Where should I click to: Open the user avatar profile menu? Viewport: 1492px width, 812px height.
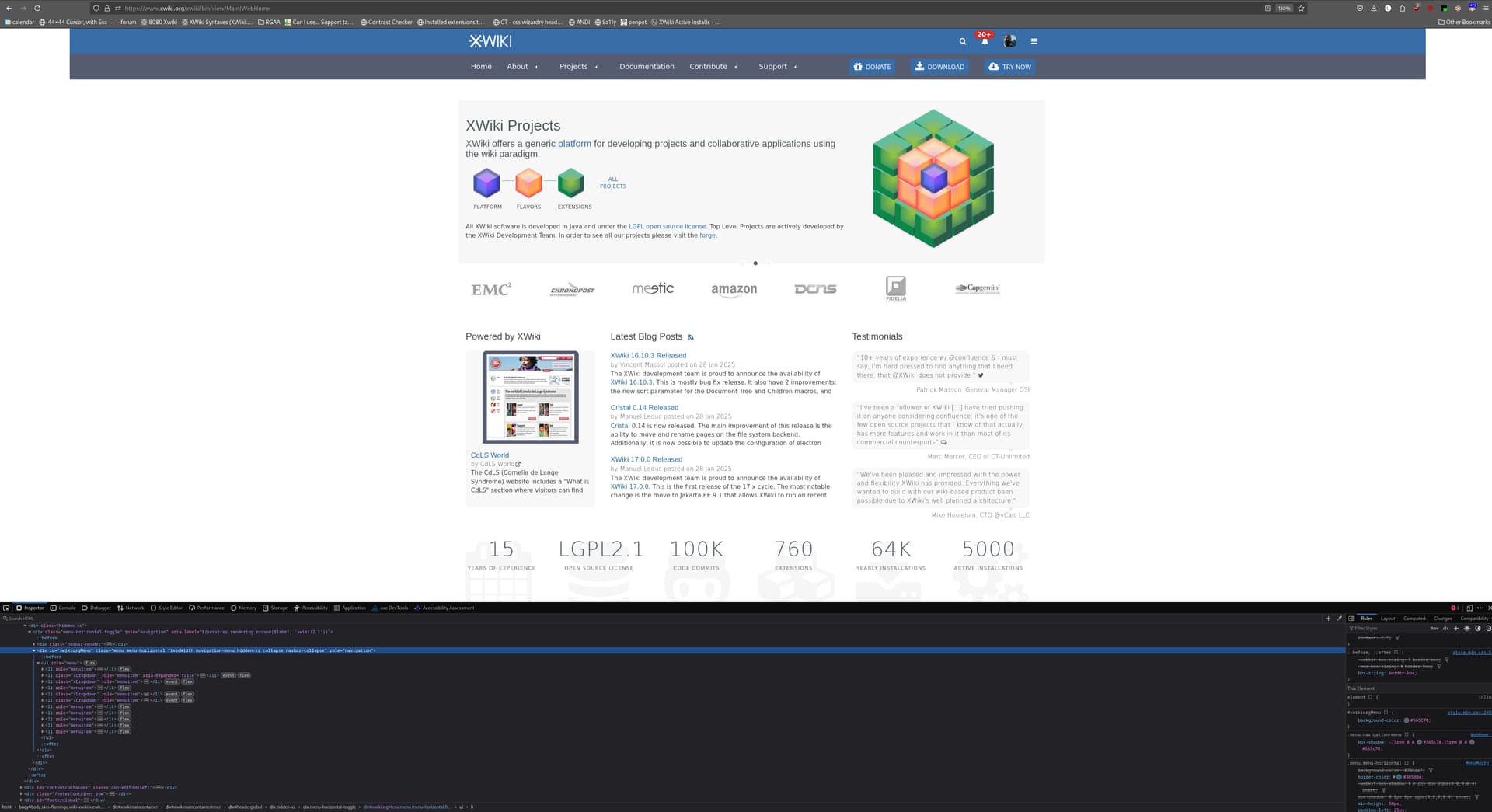click(x=1010, y=41)
